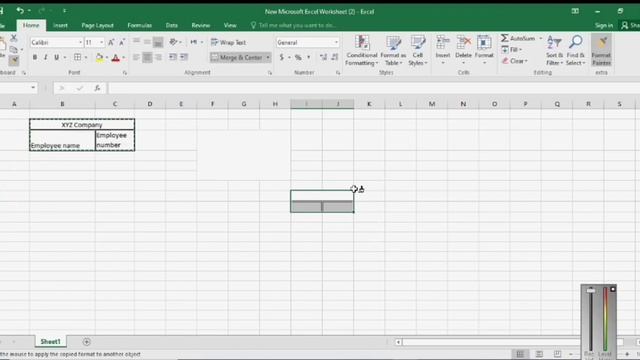Click the Decrease Font Size icon

pos(122,42)
